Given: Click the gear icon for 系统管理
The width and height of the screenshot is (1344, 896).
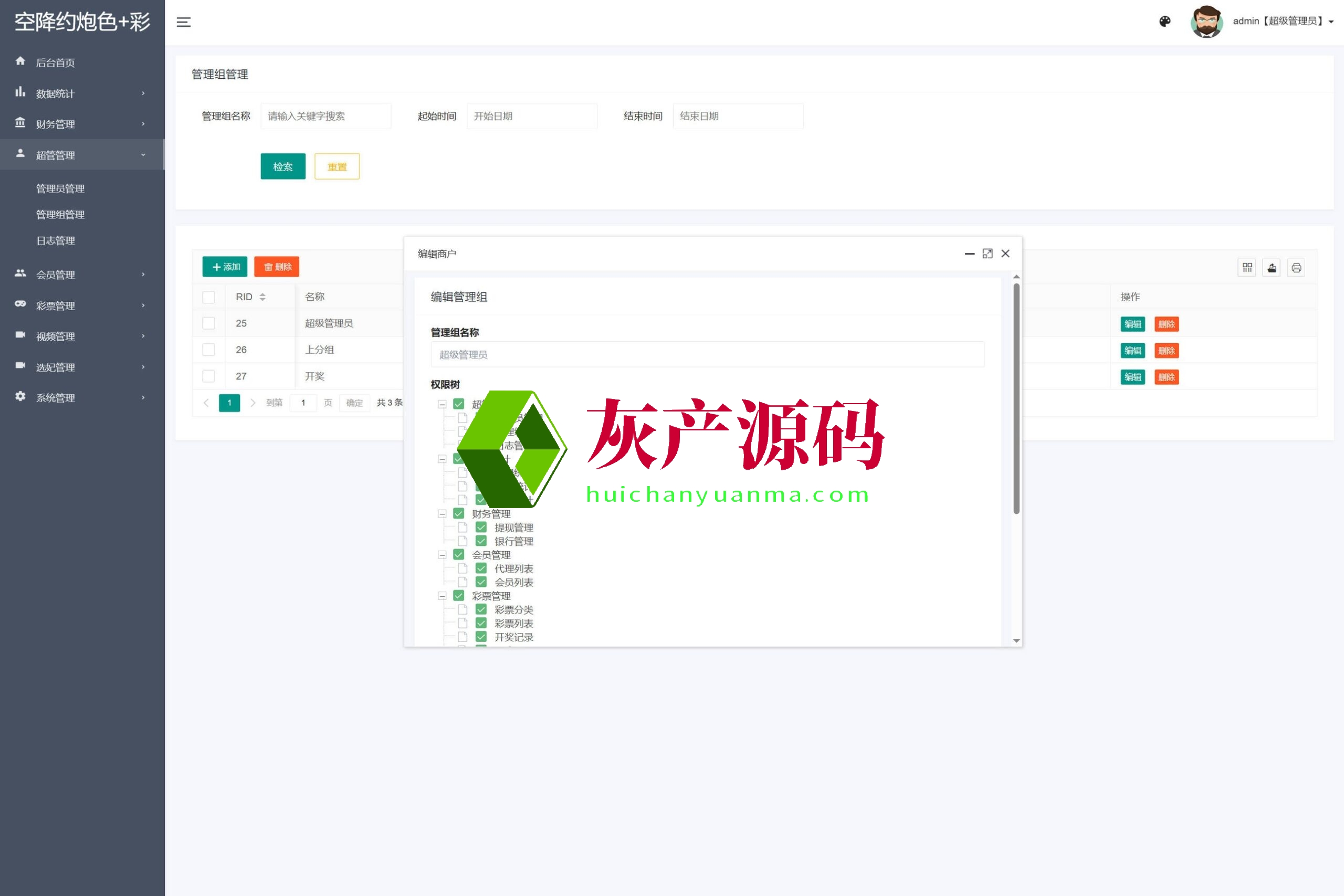Looking at the screenshot, I should coord(20,397).
